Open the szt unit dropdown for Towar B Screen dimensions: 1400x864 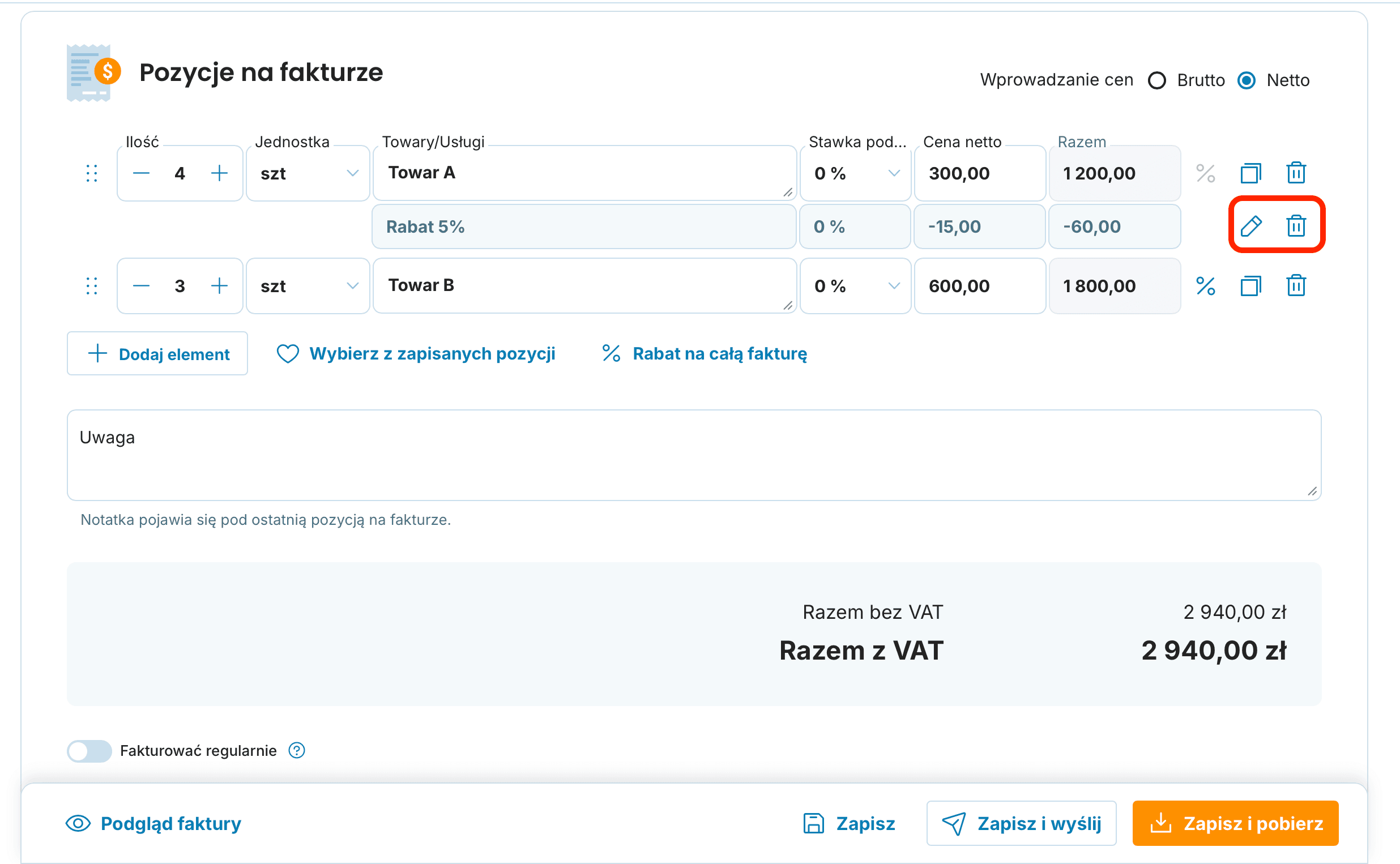coord(308,286)
